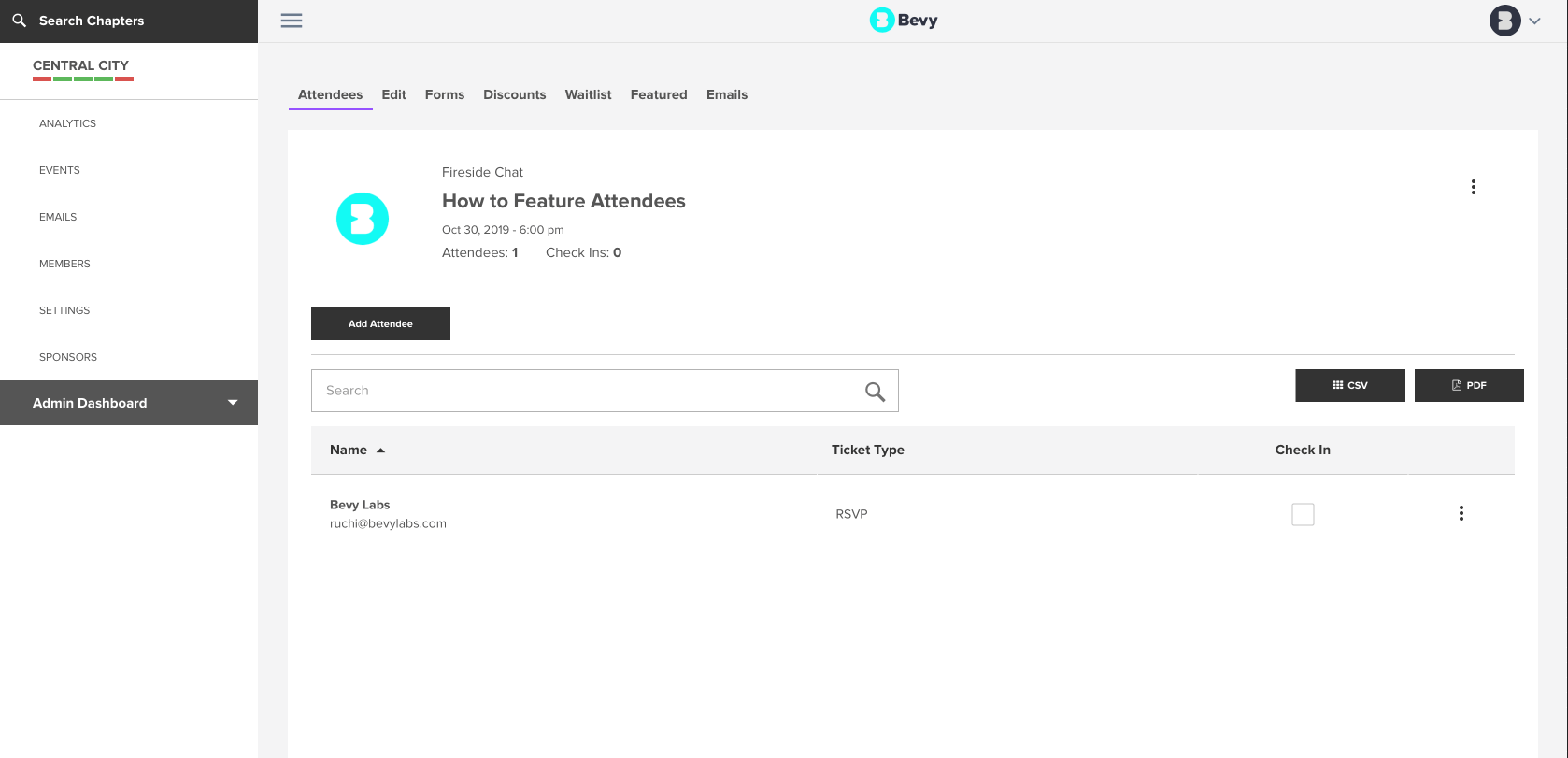Click the Fireside Chat label

pos(482,172)
